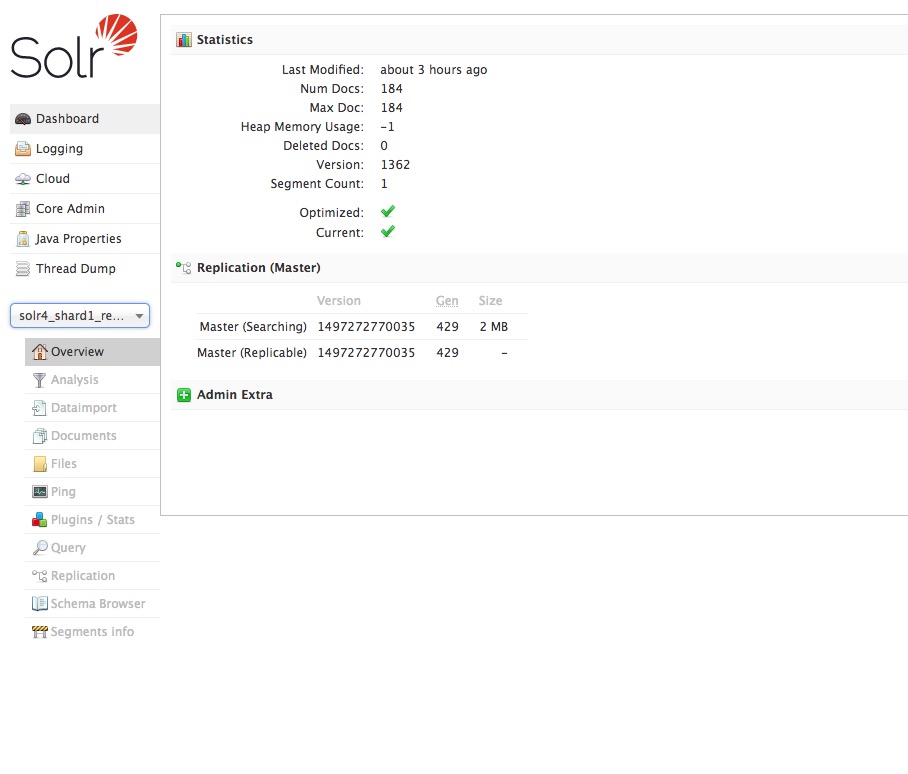Go to the Documents link
The height and width of the screenshot is (774, 908).
point(92,435)
